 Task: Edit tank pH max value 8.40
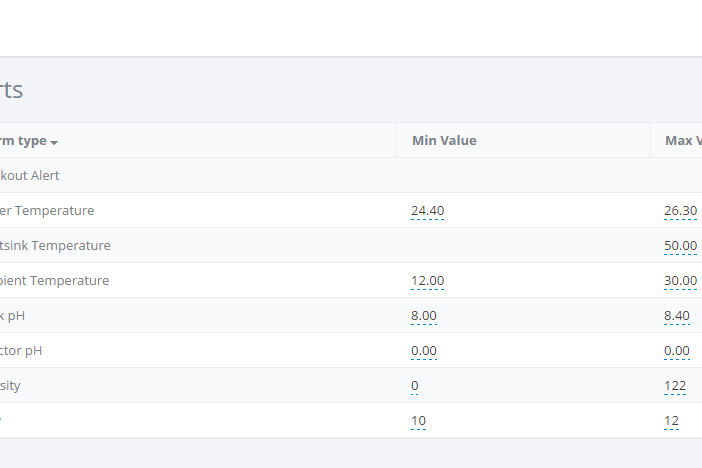(676, 316)
